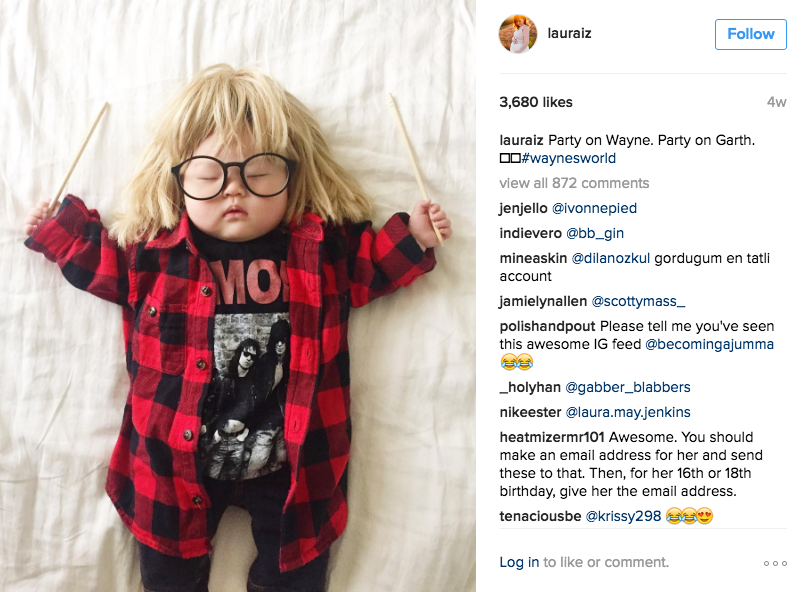808x592 pixels.
Task: Open the @bb_gin mention
Action: [595, 233]
